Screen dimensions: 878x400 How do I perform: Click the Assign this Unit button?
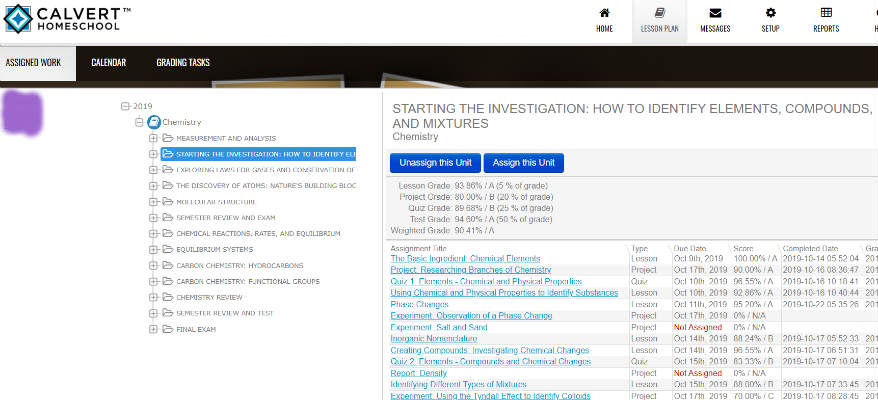[x=524, y=162]
